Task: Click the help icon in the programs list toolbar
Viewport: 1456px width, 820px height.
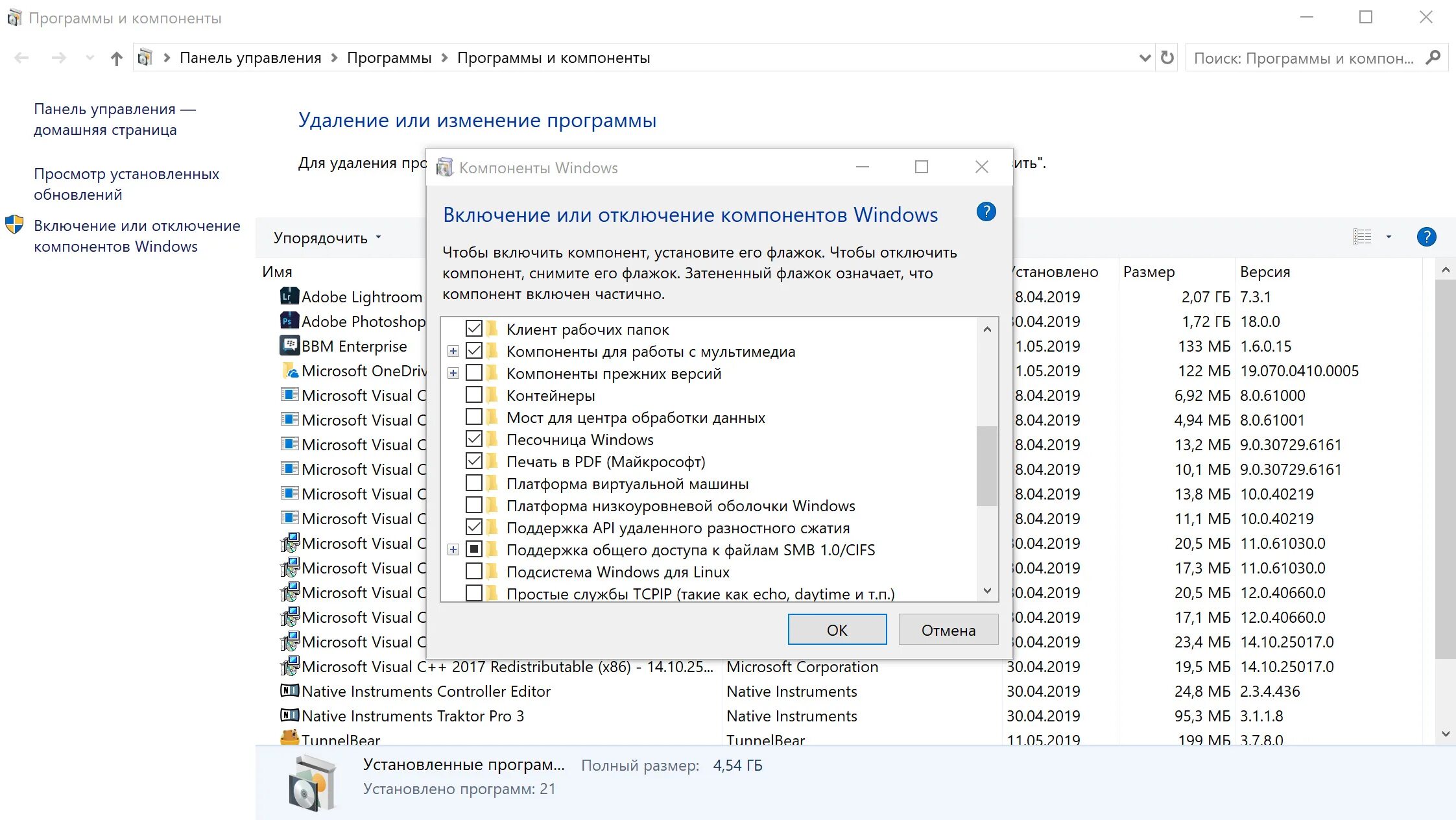Action: 1426,237
